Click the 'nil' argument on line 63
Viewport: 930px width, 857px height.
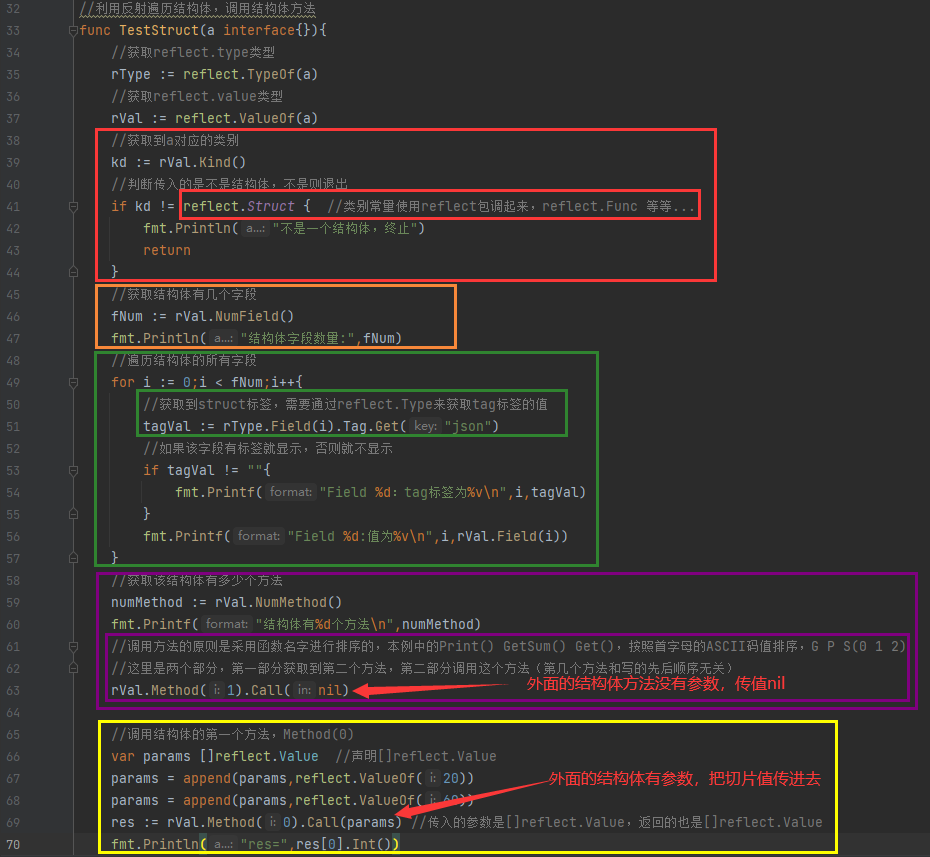pyautogui.click(x=329, y=690)
